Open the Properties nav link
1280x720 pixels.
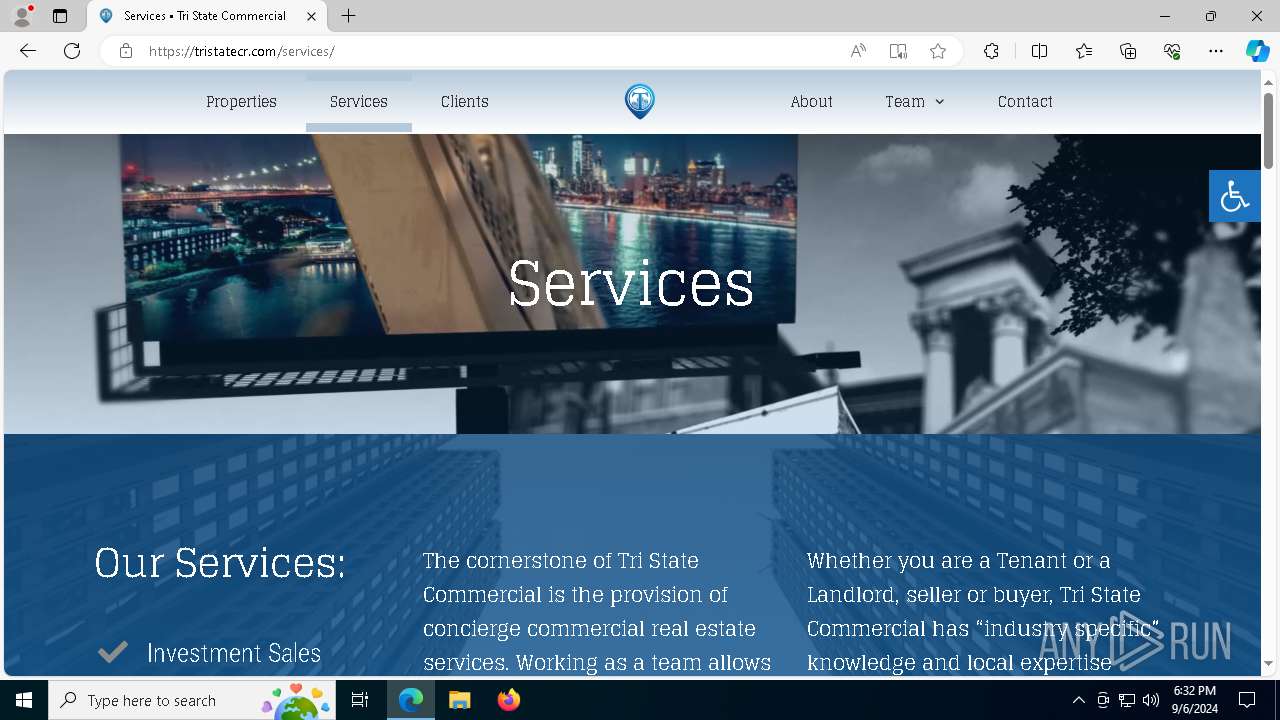pyautogui.click(x=241, y=102)
